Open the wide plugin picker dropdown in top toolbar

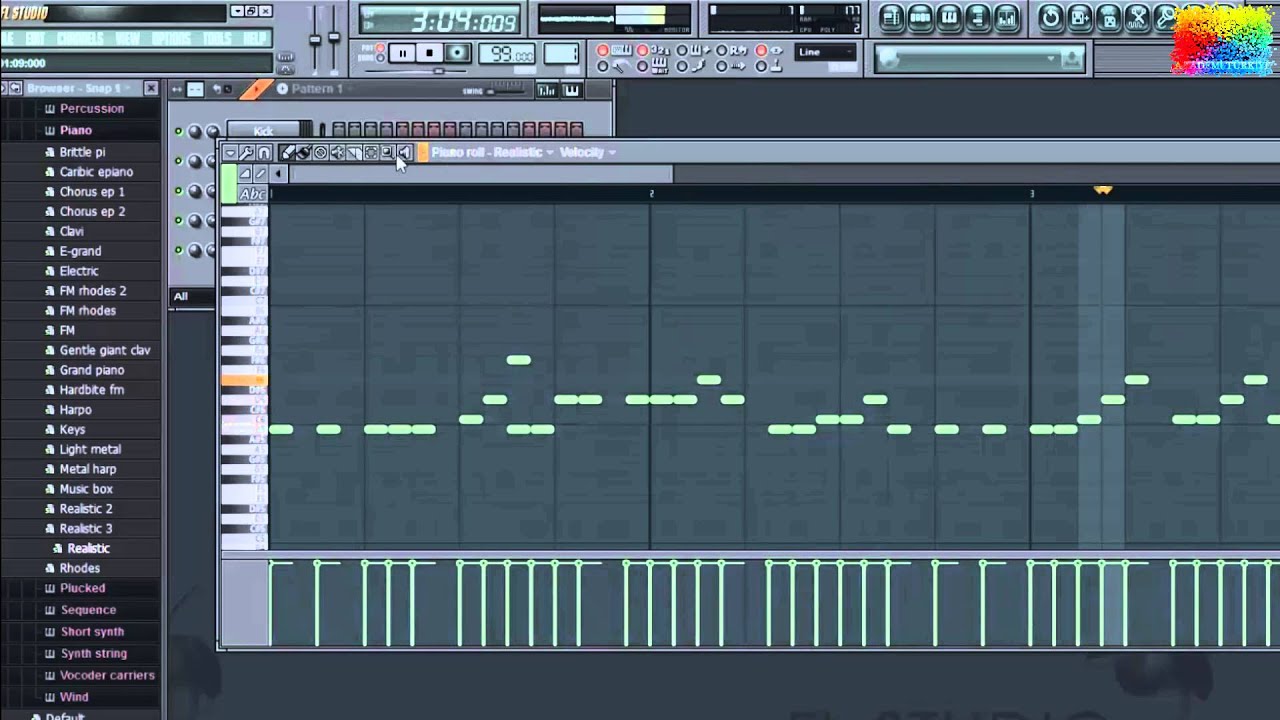tap(979, 59)
